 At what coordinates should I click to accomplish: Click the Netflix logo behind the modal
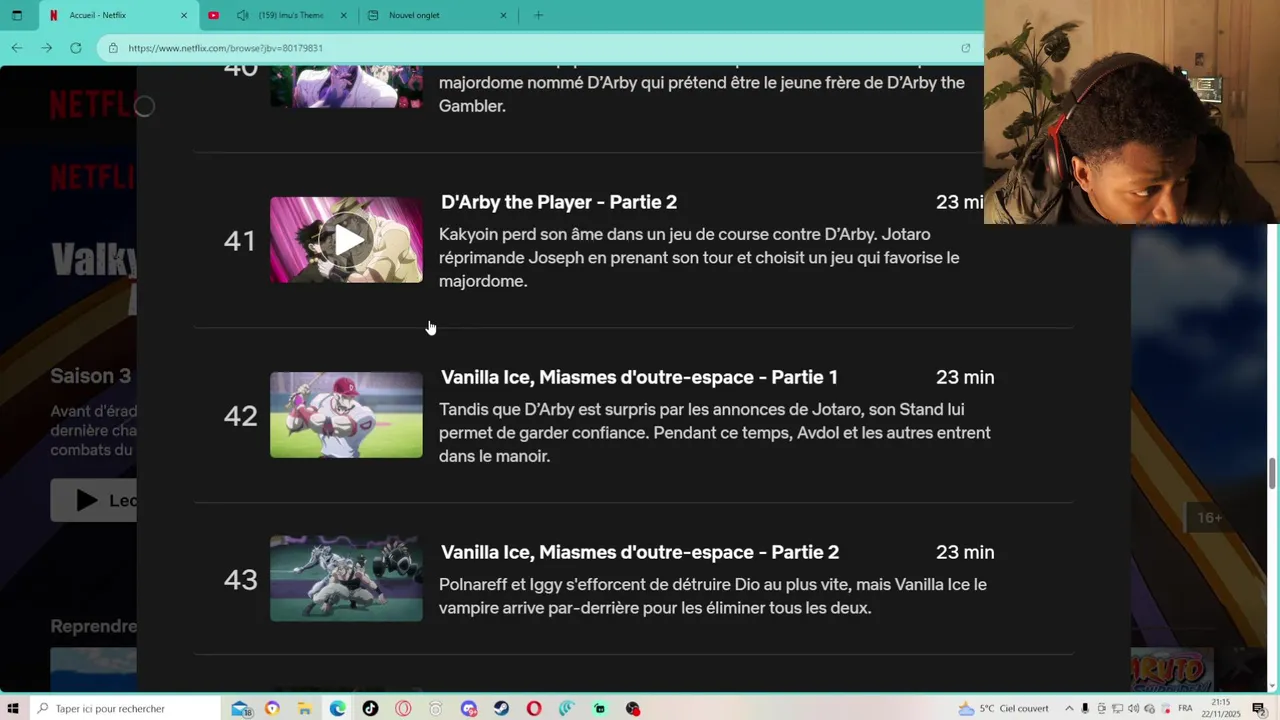tap(92, 105)
